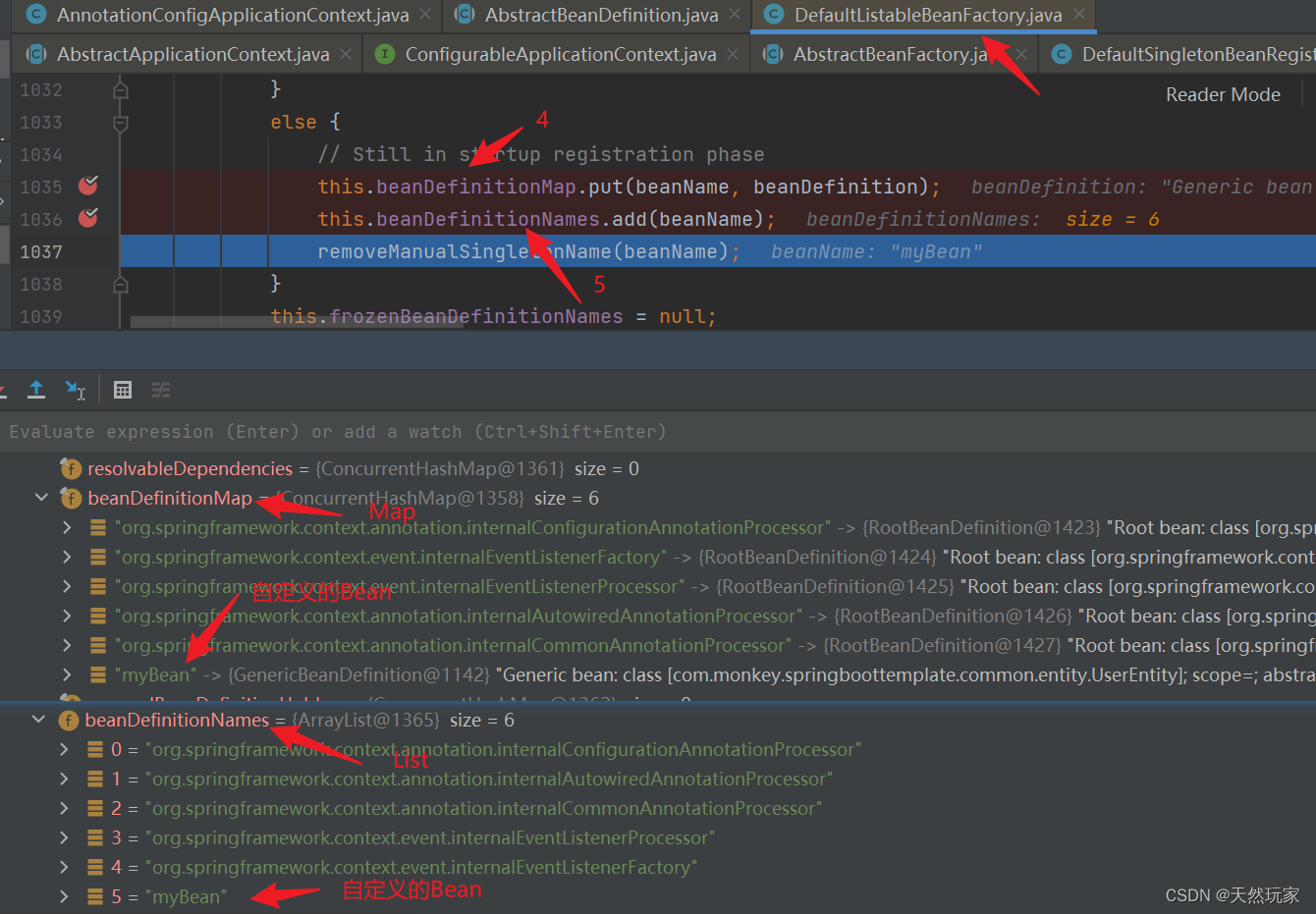
Task: Expand the internalAutowiredAnnotationProcessor map entry
Action: [67, 616]
